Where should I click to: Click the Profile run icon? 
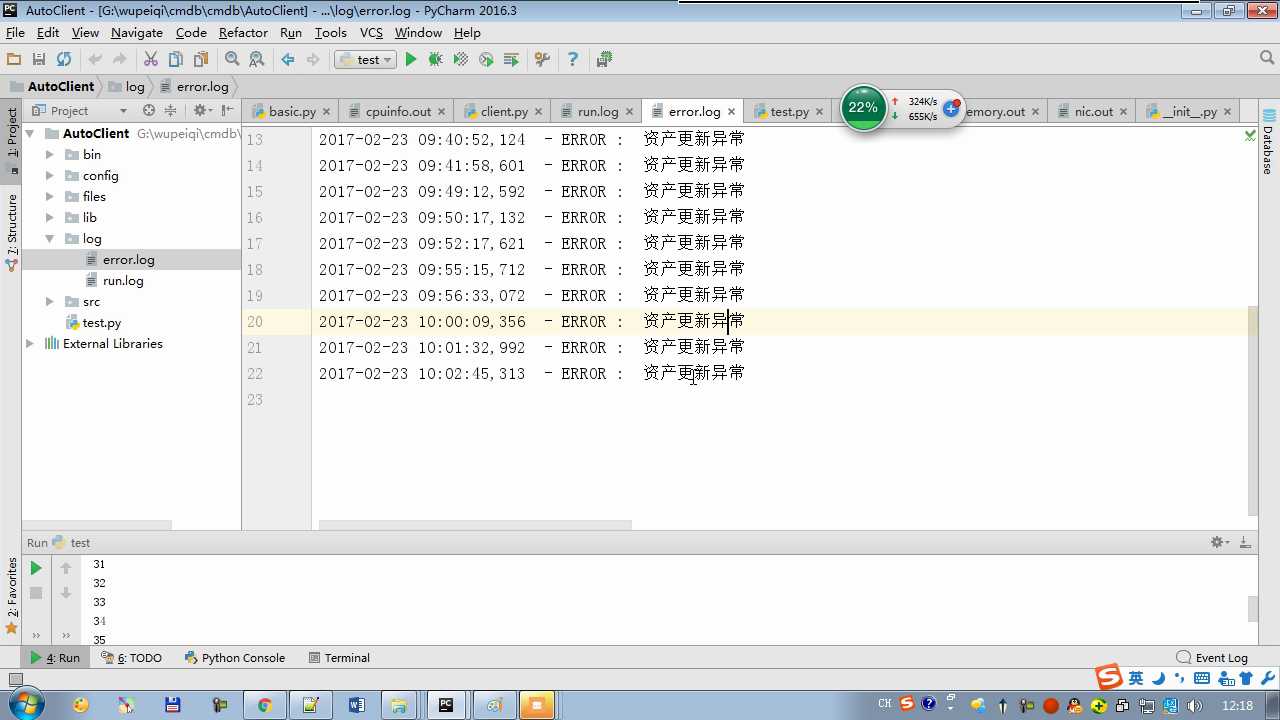pyautogui.click(x=486, y=60)
